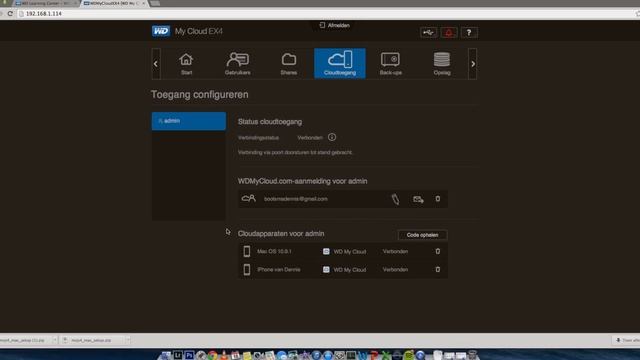This screenshot has width=640, height=360.
Task: Click the Status cloudtoegang heading
Action: pos(270,122)
